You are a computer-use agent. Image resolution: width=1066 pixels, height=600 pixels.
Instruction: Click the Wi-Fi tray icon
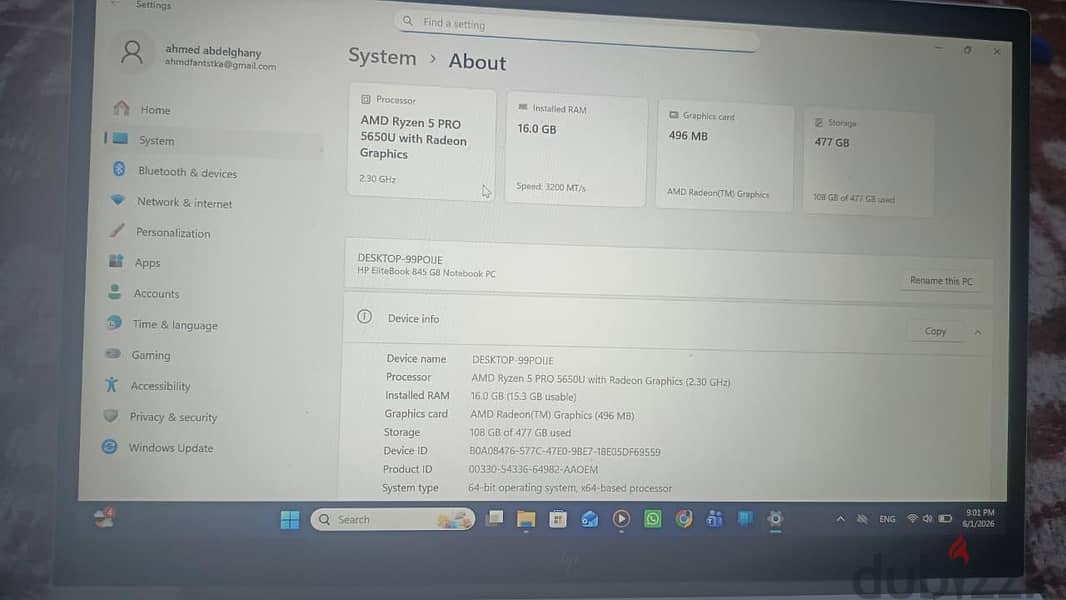tap(912, 519)
